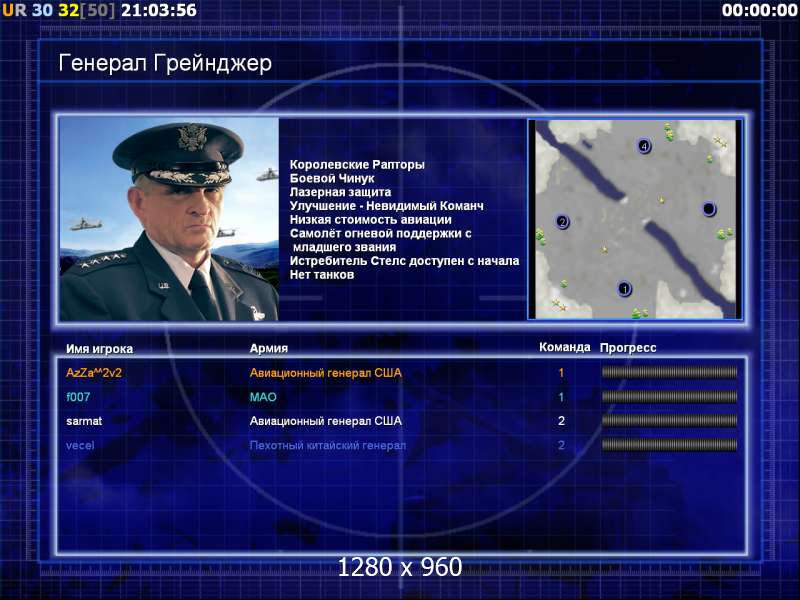Click the "Королевские Рапторы" feature line
The height and width of the screenshot is (600, 800).
pyautogui.click(x=357, y=164)
